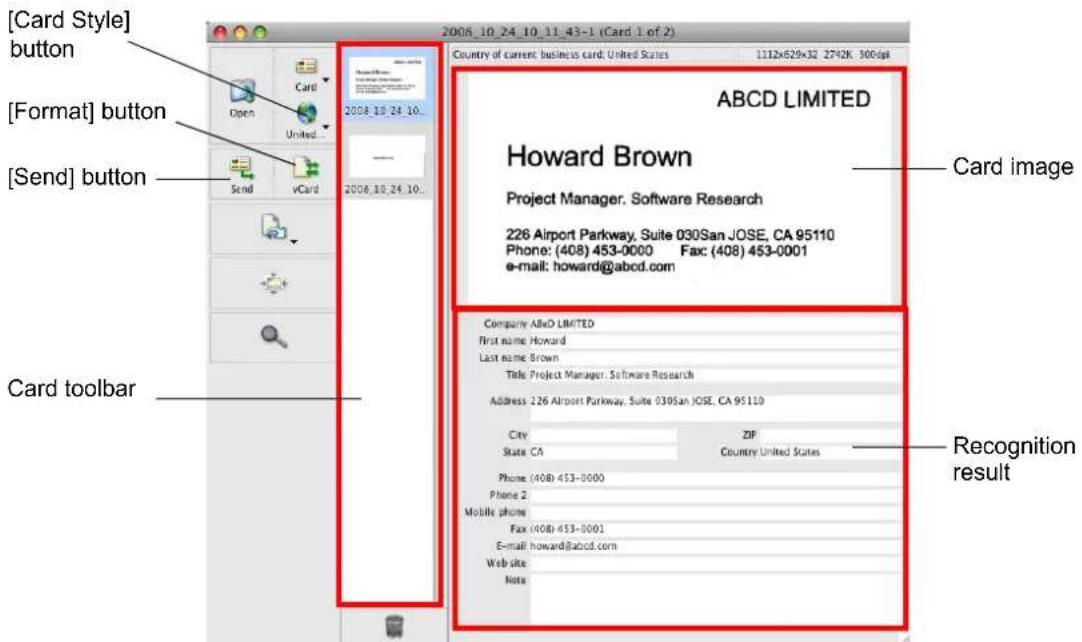Click the Country of current business card text
Viewport: 1082px width, 642px height.
(560, 55)
